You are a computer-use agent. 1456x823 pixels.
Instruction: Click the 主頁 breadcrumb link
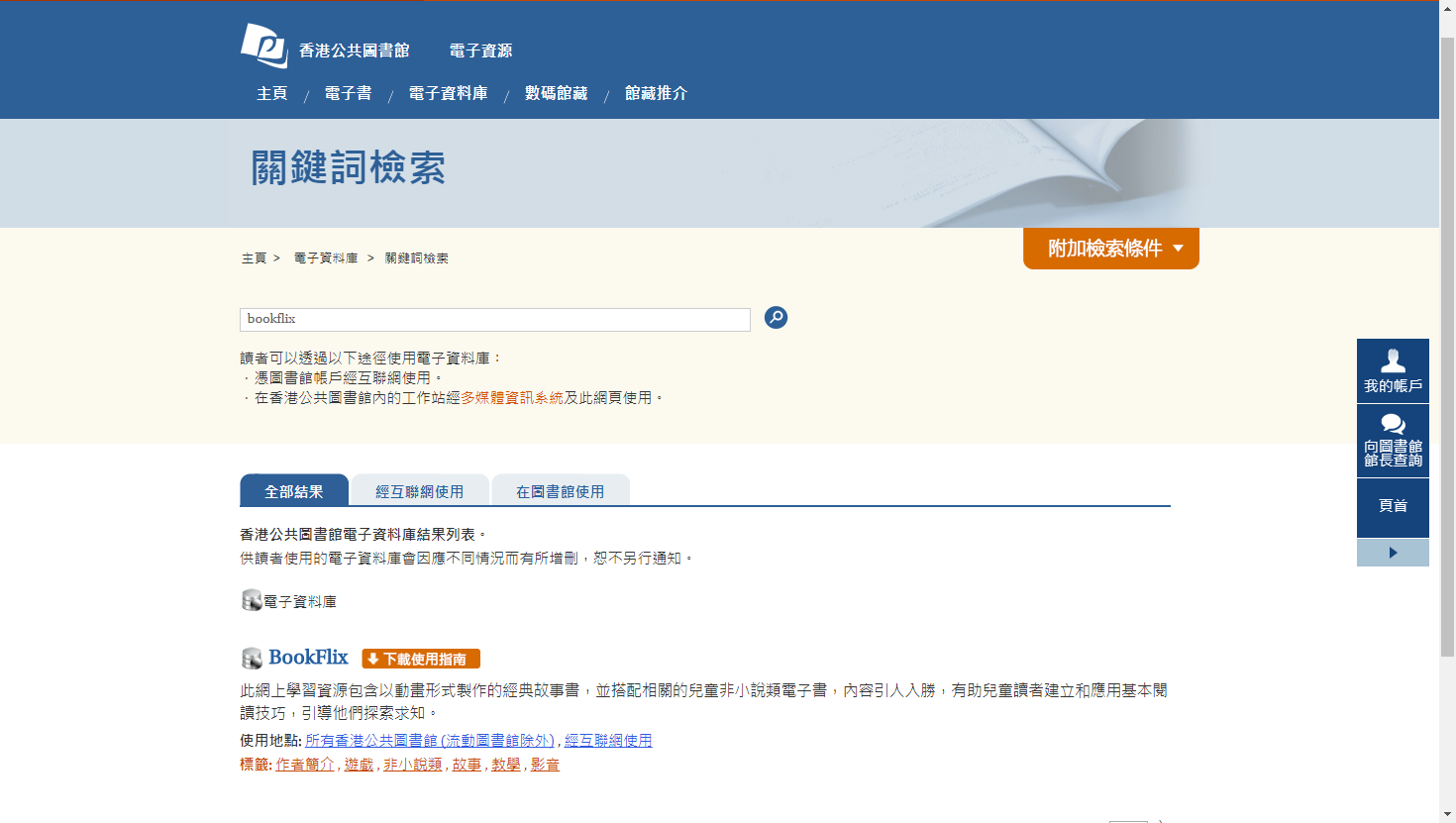click(254, 257)
